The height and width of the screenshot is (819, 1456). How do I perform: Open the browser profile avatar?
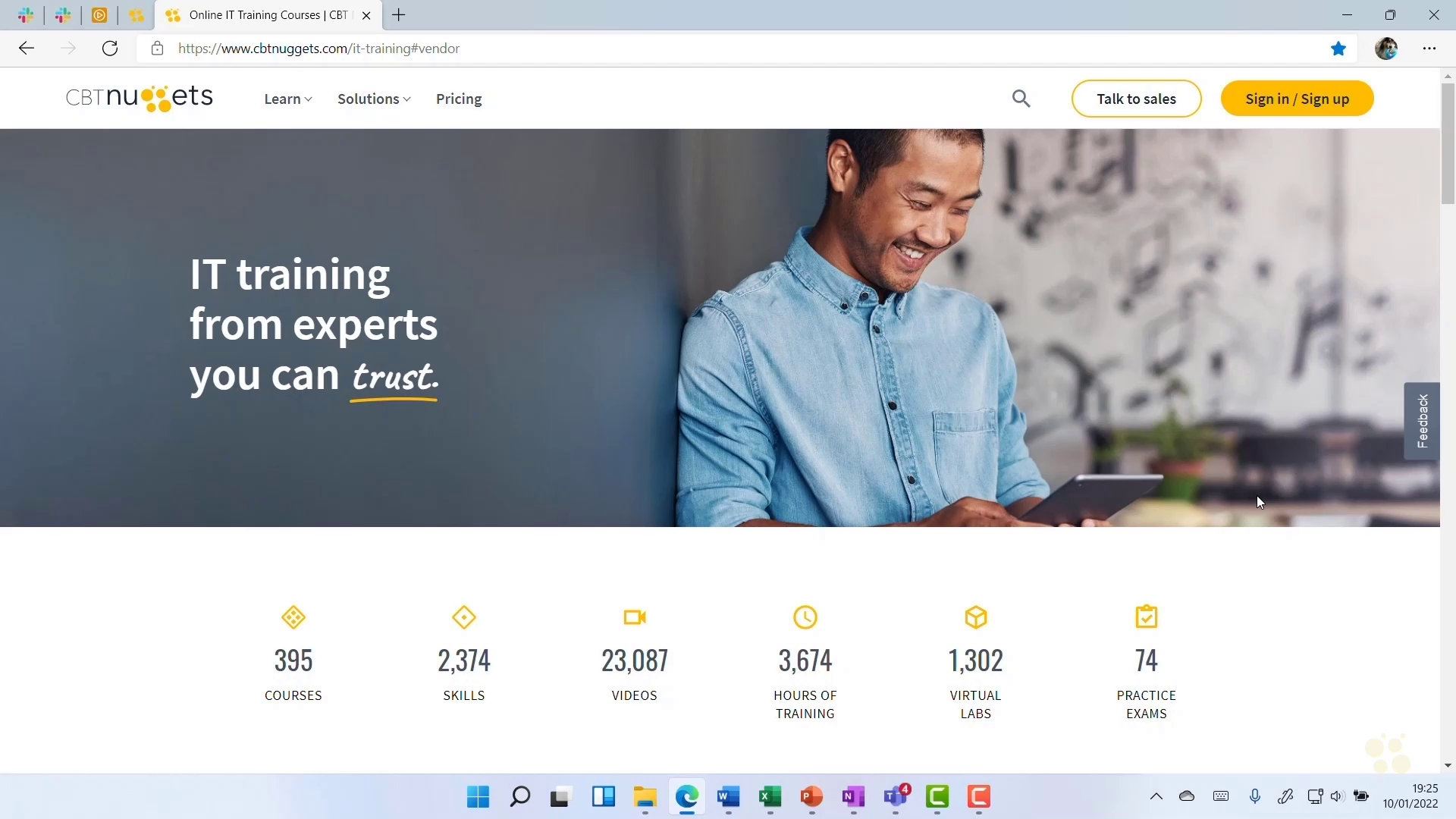point(1386,49)
